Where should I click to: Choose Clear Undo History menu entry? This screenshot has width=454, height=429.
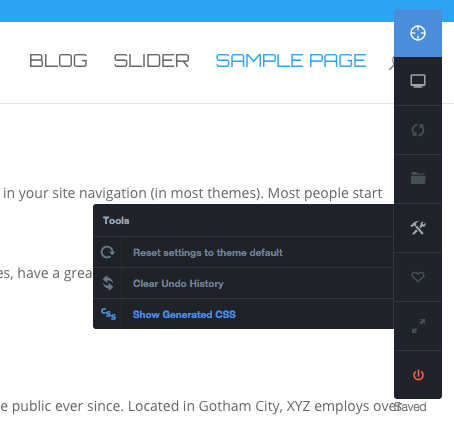(178, 284)
